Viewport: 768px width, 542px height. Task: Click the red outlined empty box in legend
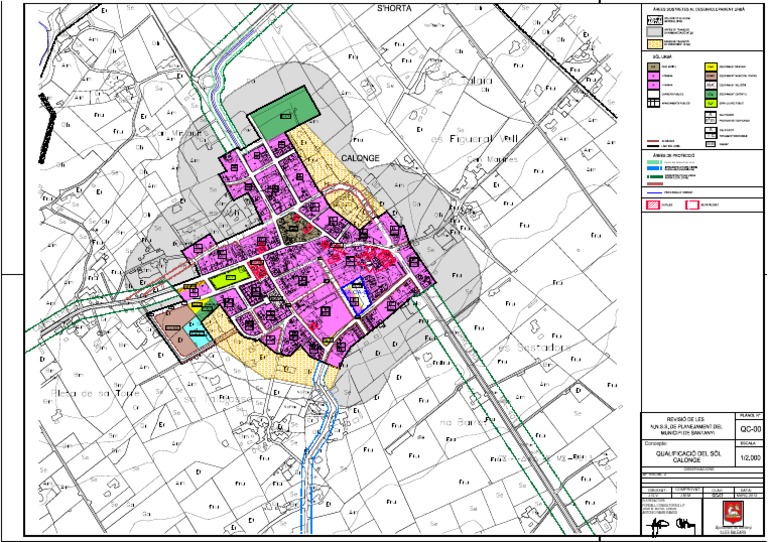[692, 205]
